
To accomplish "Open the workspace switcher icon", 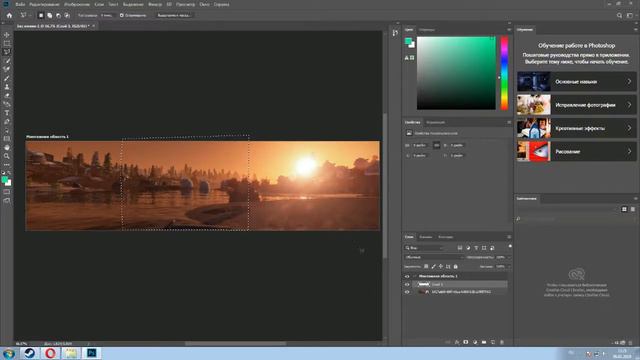I will pyautogui.click(x=630, y=15).
